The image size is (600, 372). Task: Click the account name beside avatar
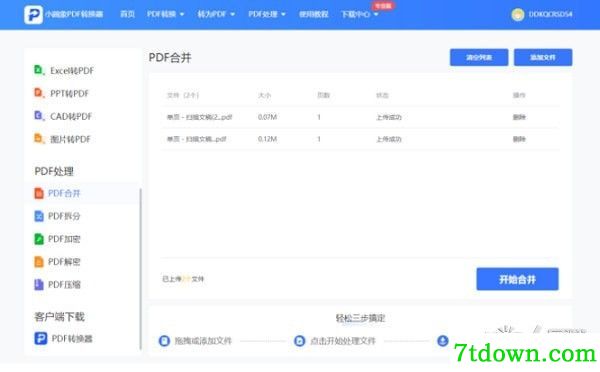point(551,14)
